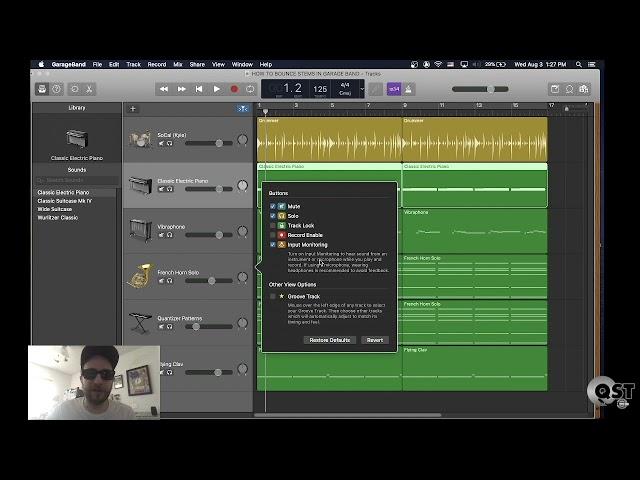
Task: Adjust the SoCal (Kyle) track volume slider
Action: point(209,143)
